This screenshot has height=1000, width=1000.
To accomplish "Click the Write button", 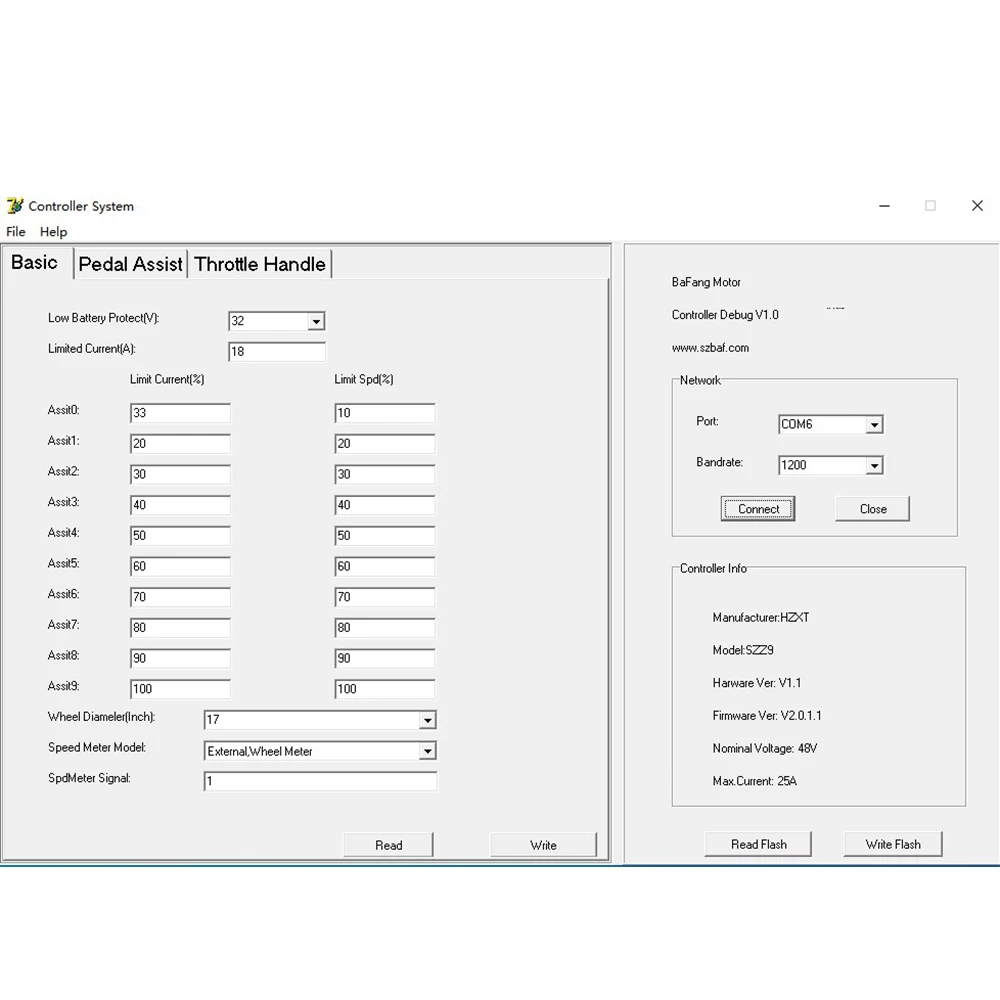I will pos(543,845).
